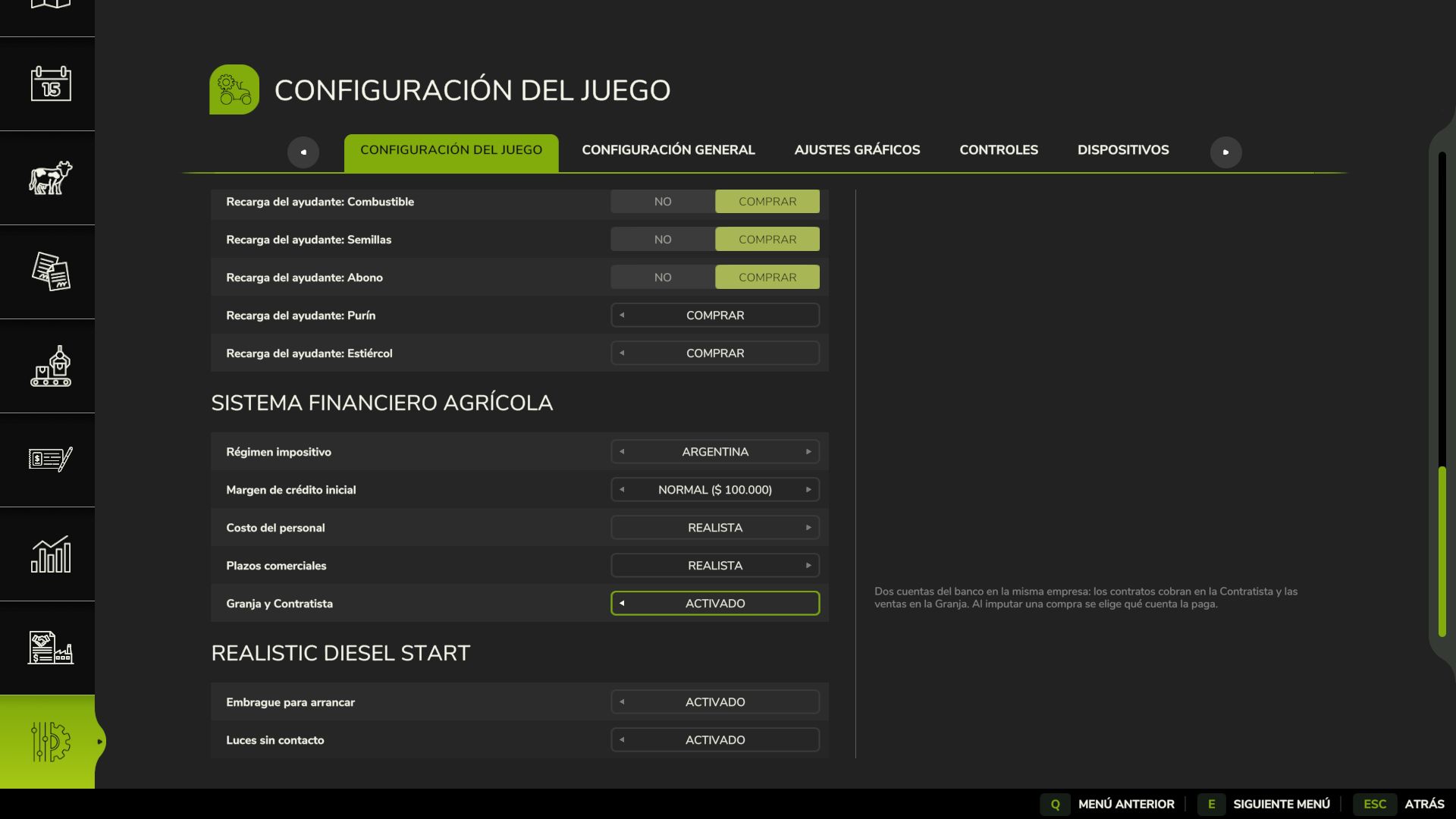Open the Controles tab
This screenshot has height=819, width=1456.
coord(999,150)
